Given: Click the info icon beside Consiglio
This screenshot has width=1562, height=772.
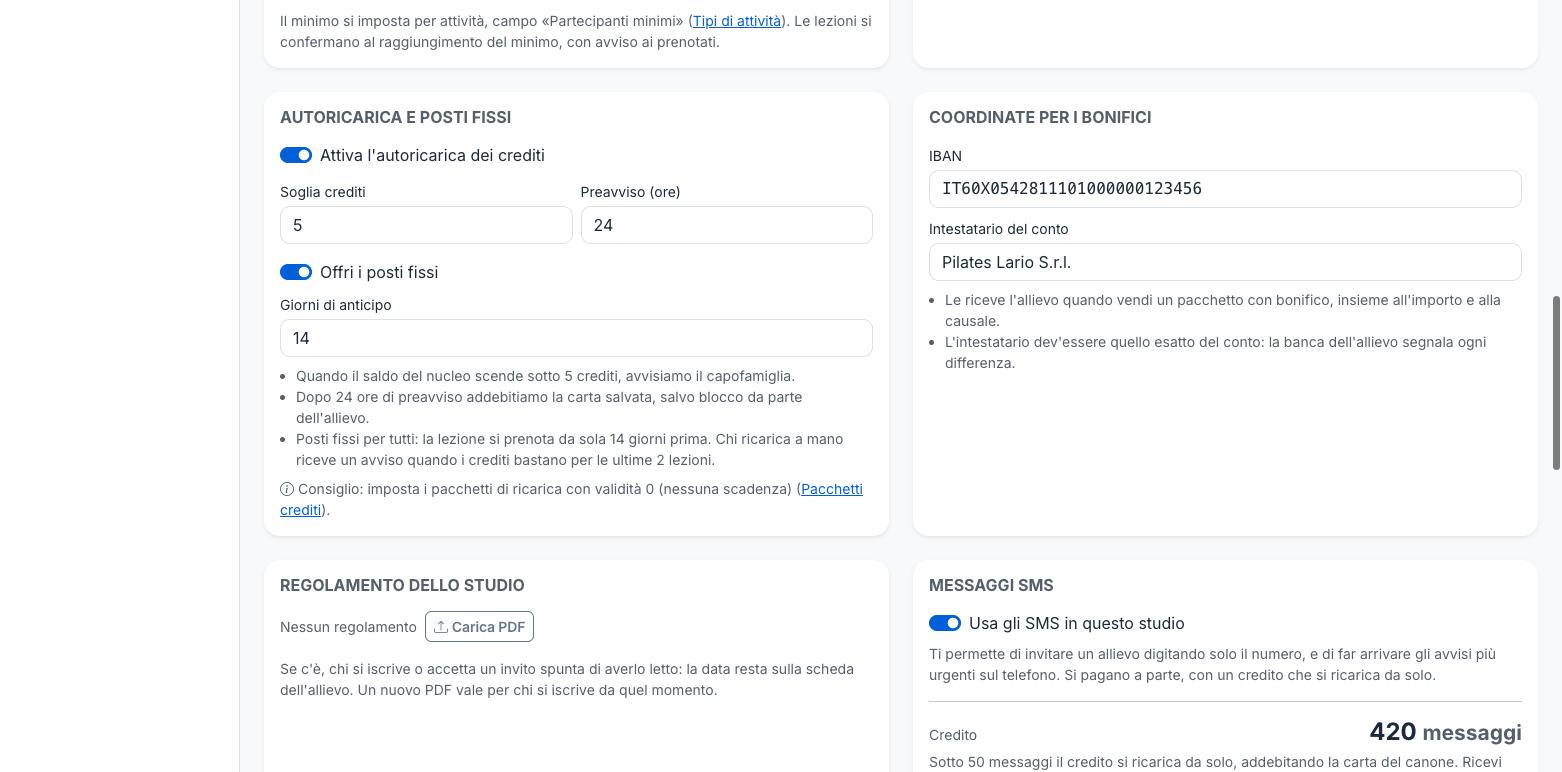Looking at the screenshot, I should [x=287, y=489].
